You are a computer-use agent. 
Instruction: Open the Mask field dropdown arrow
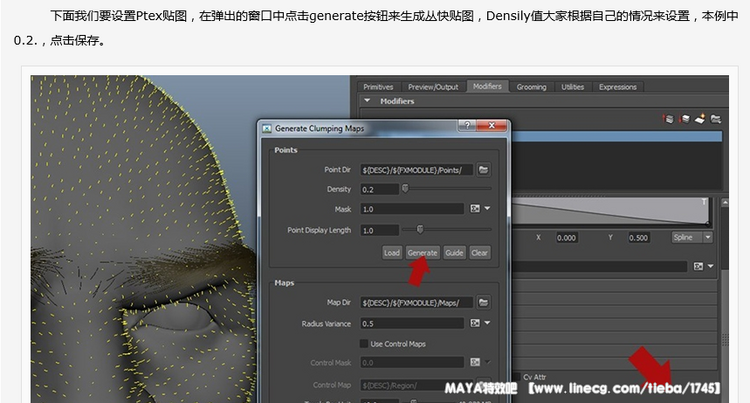coord(487,208)
